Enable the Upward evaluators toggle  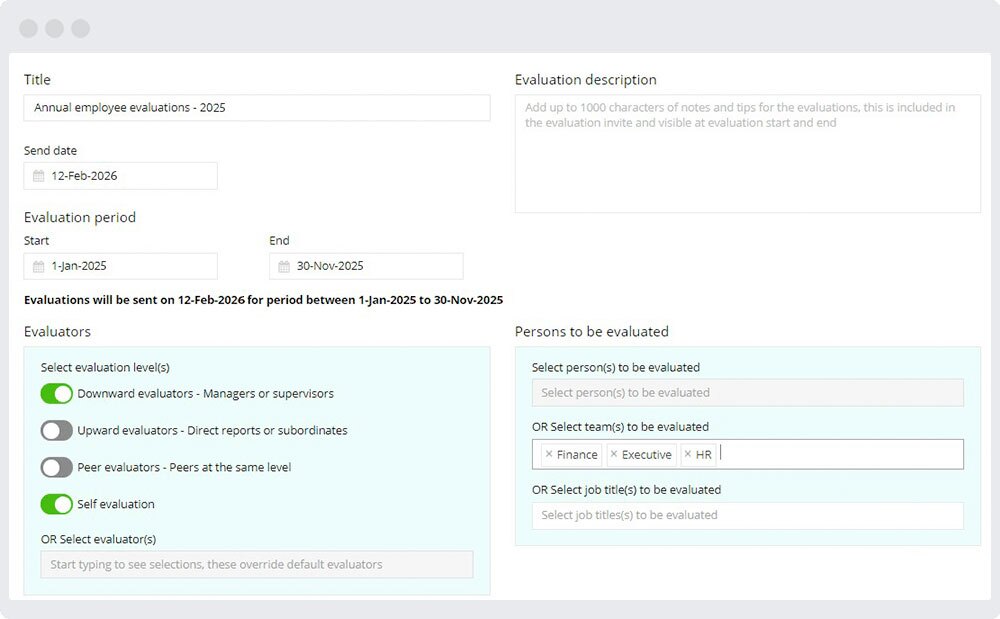(57, 430)
